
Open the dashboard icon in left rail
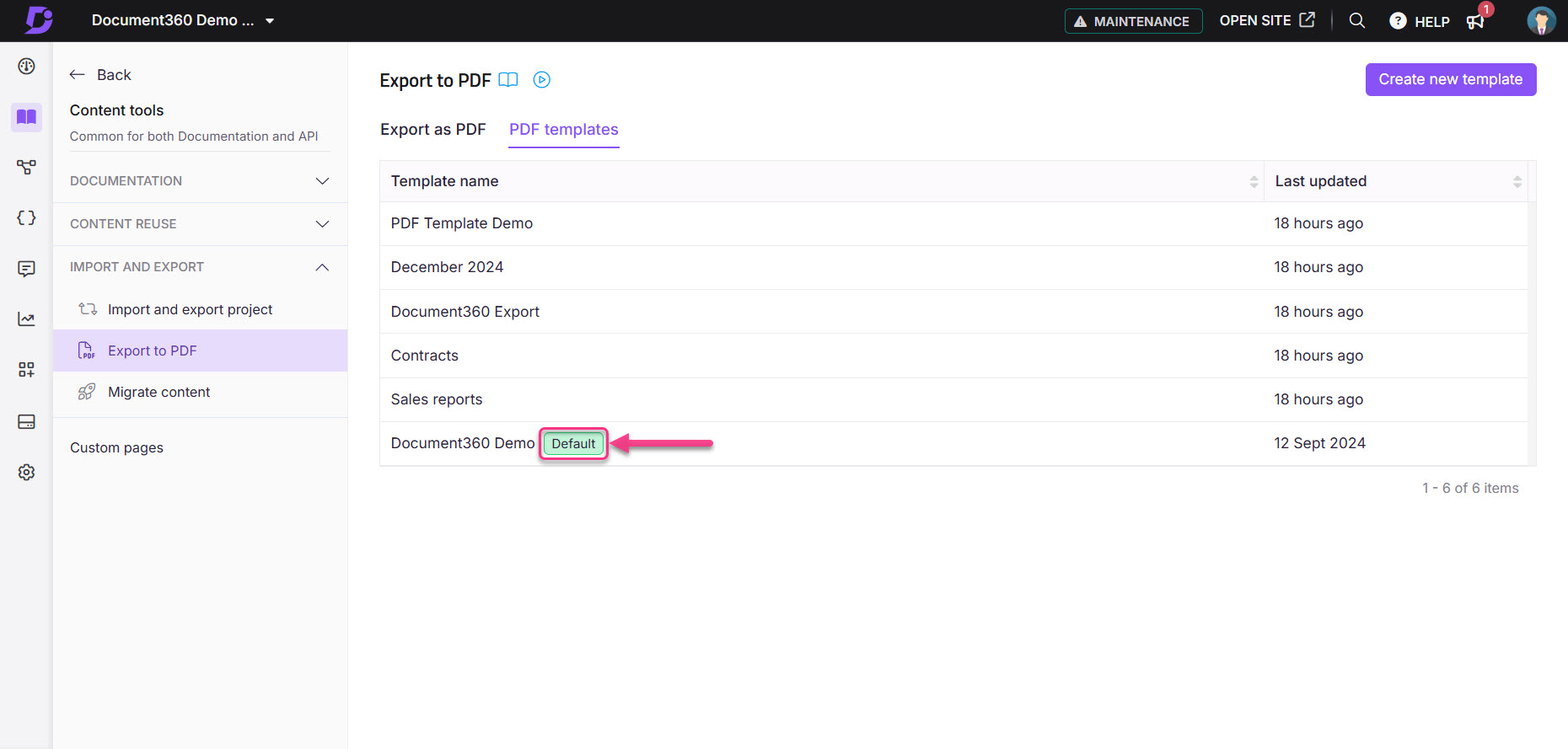(x=27, y=67)
